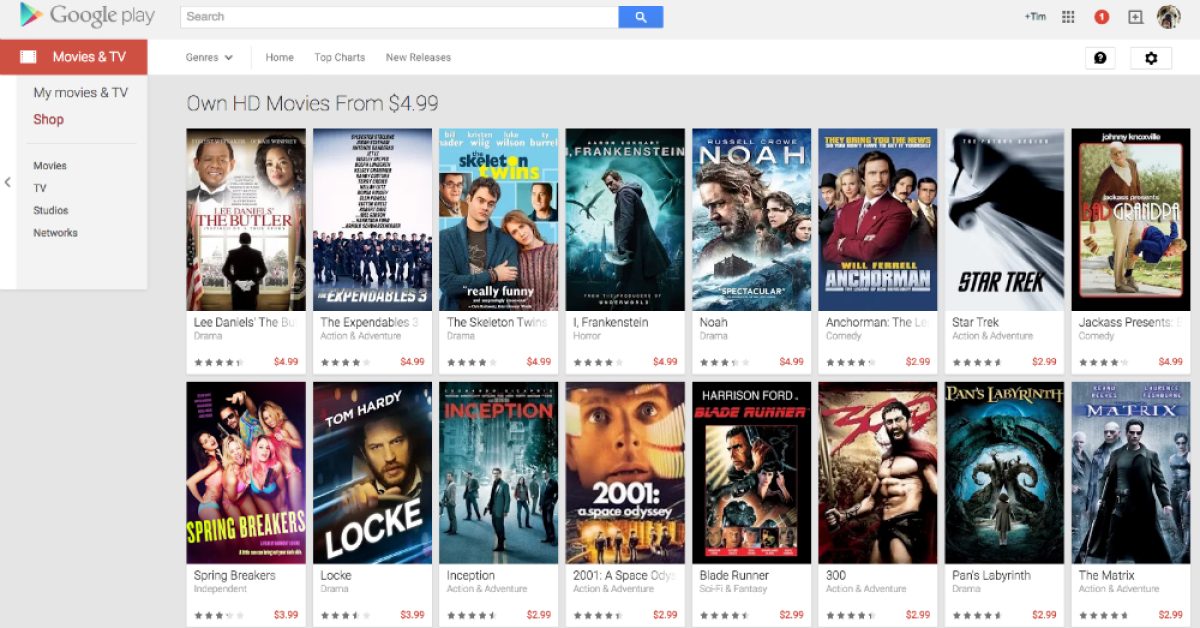Screen dimensions: 1200x628
Task: Collapse the left sidebar arrow
Action: (x=8, y=182)
